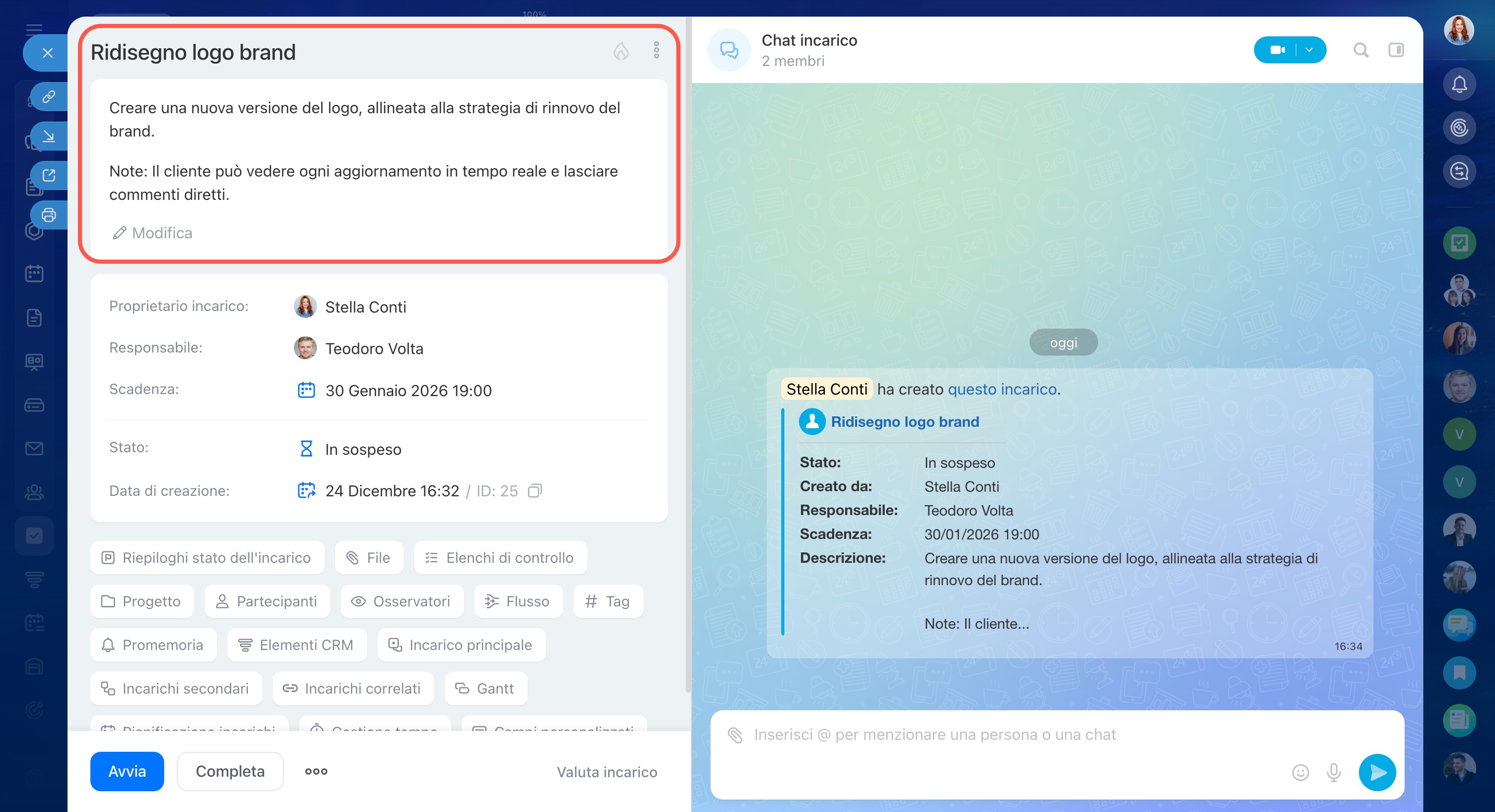Search in the task chat

pos(1360,50)
